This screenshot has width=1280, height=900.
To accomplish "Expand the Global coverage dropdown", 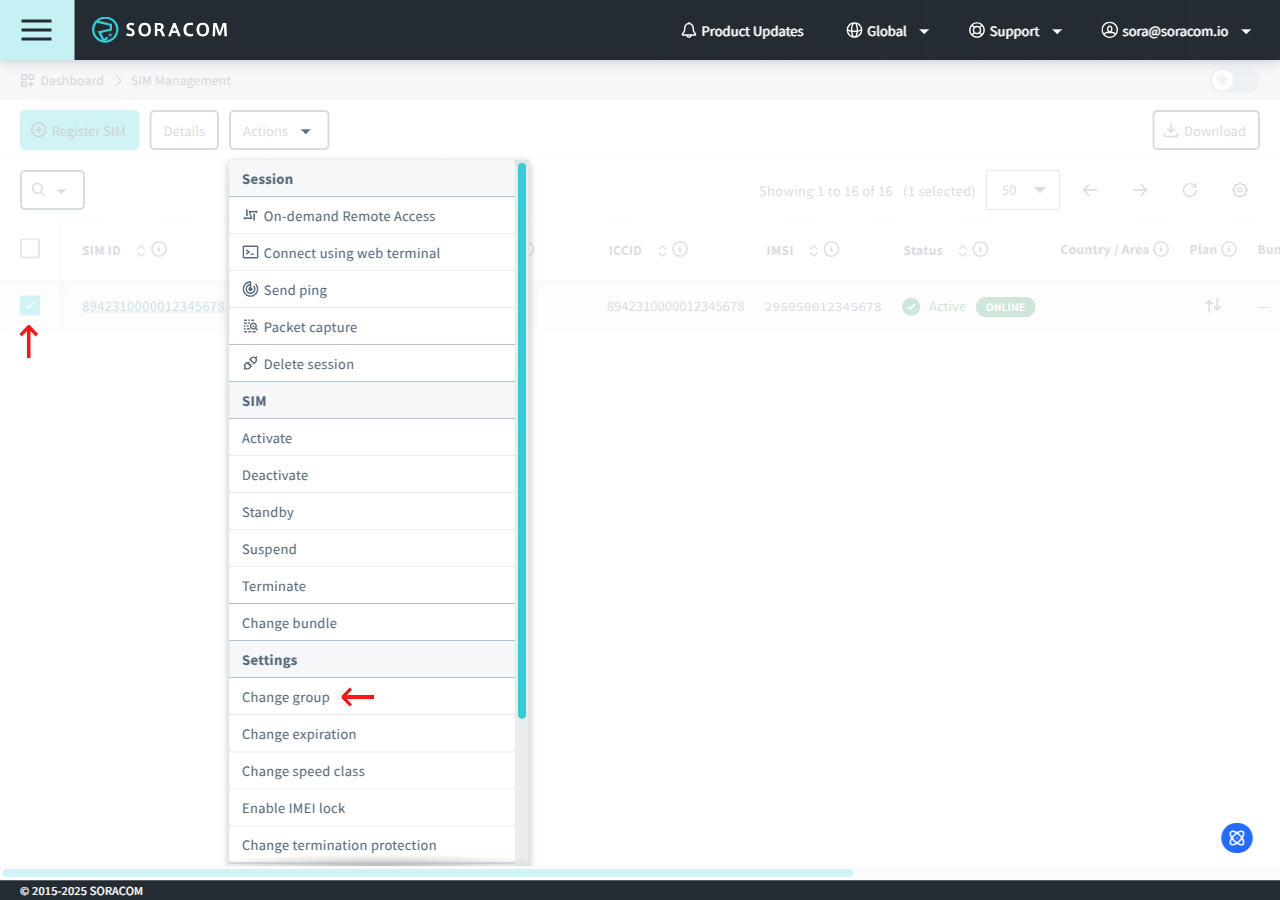I will point(888,31).
